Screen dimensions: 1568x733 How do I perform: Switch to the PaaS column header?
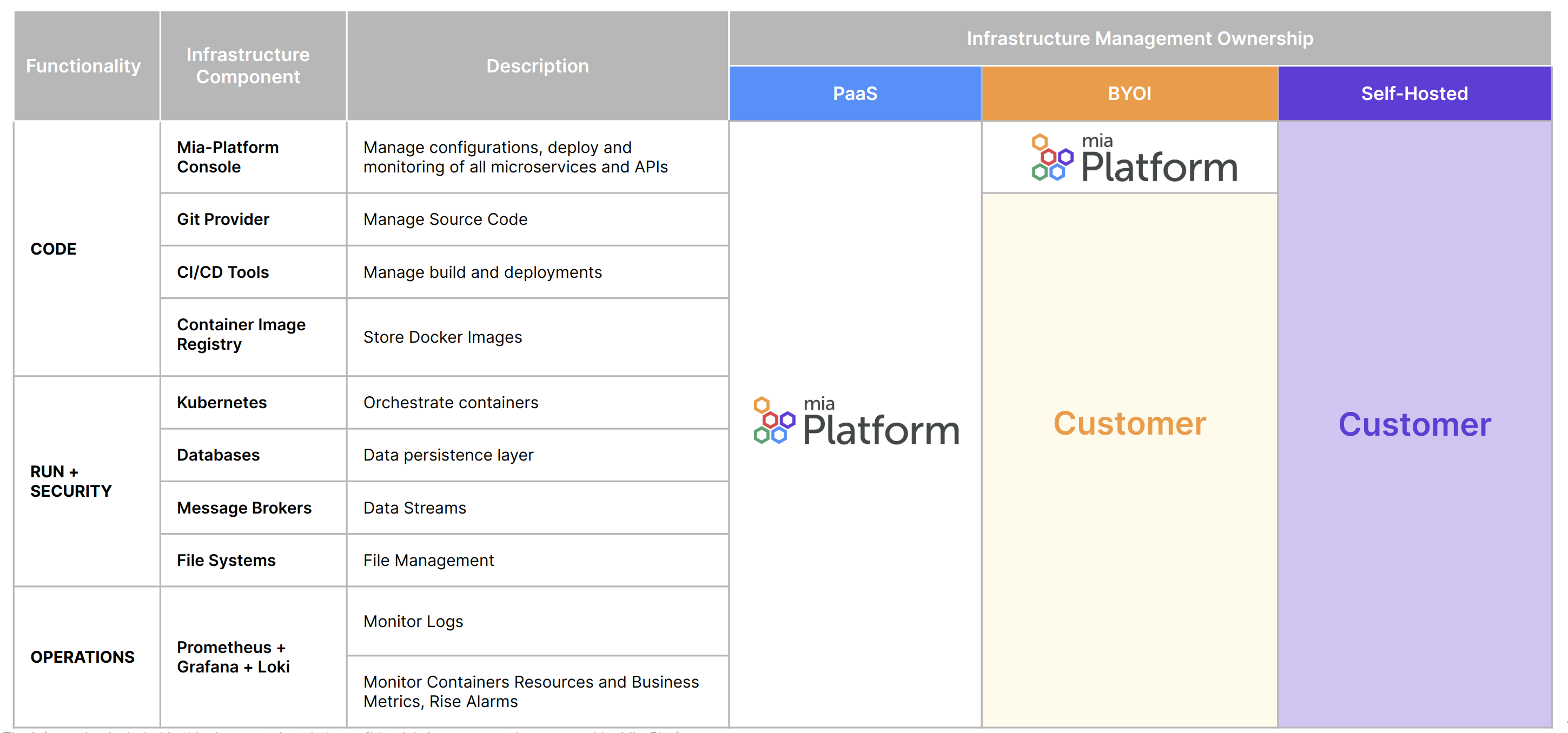click(x=855, y=93)
